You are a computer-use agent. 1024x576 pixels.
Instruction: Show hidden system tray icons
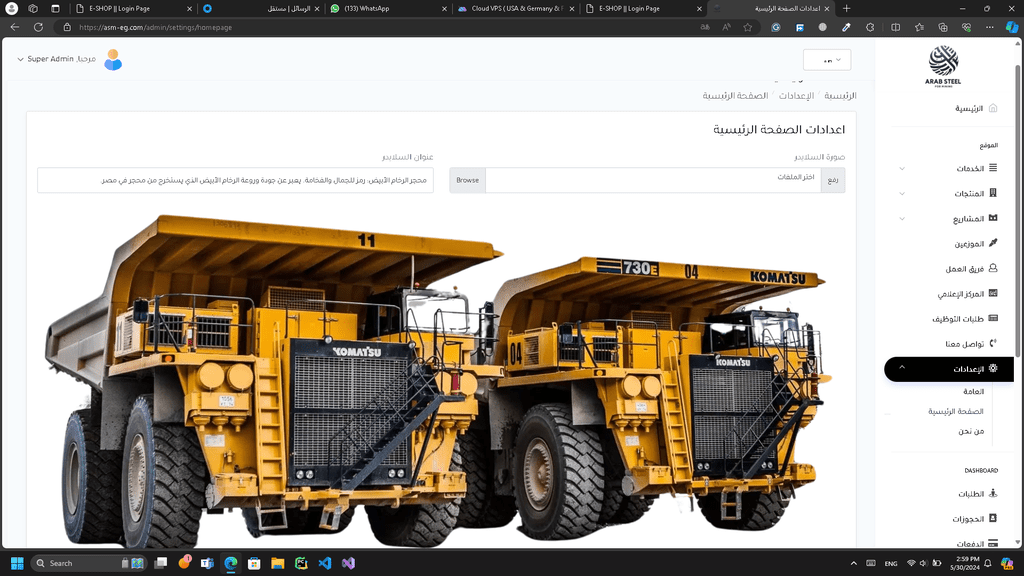tap(854, 563)
